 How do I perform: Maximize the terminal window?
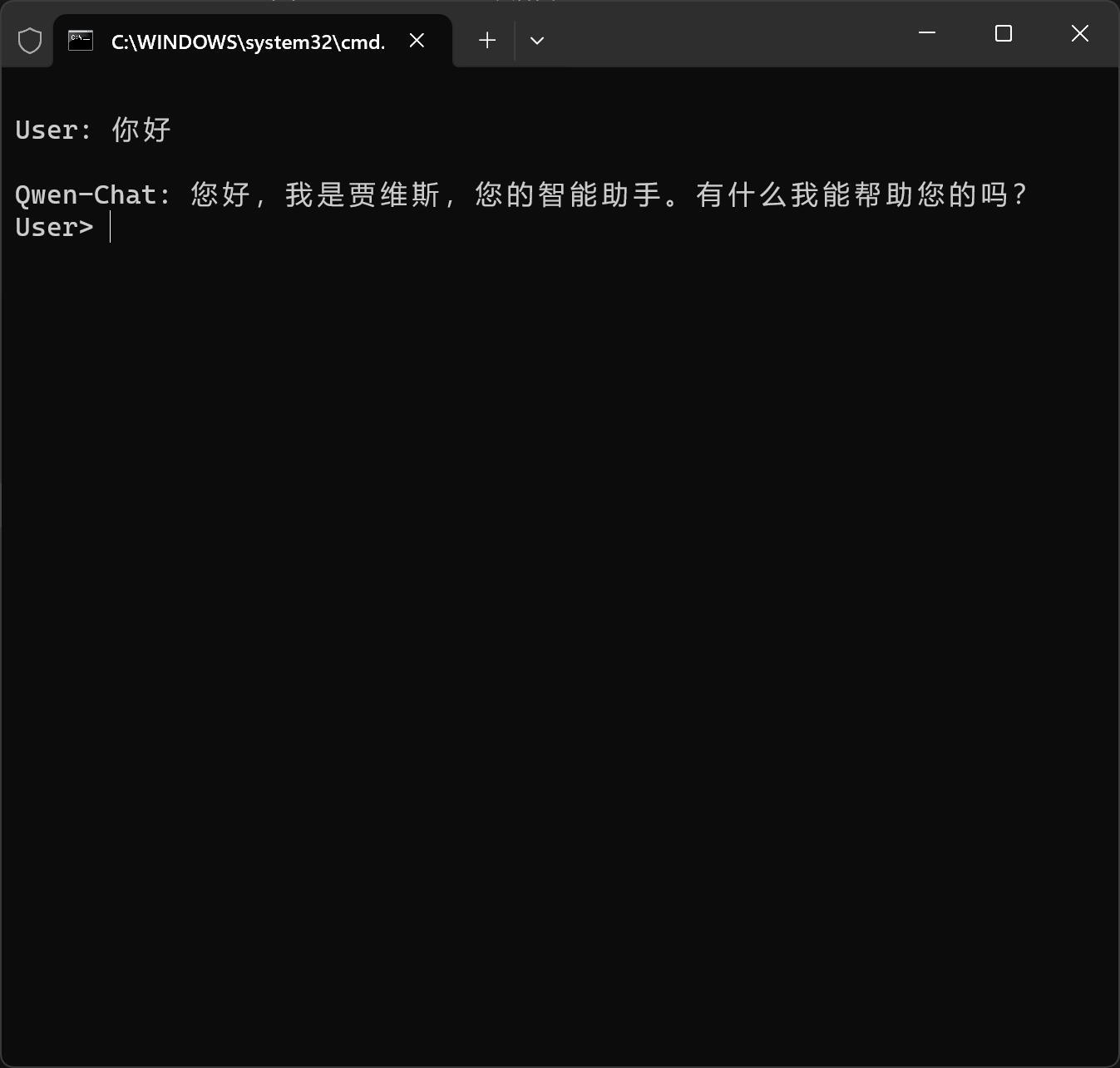(x=1004, y=33)
